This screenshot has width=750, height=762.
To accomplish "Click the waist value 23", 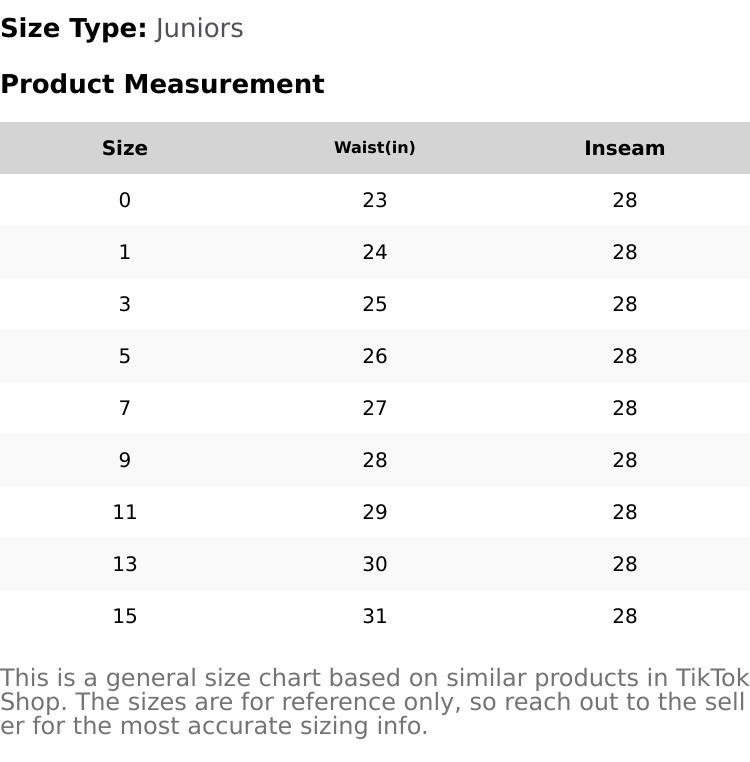I will coord(375,200).
